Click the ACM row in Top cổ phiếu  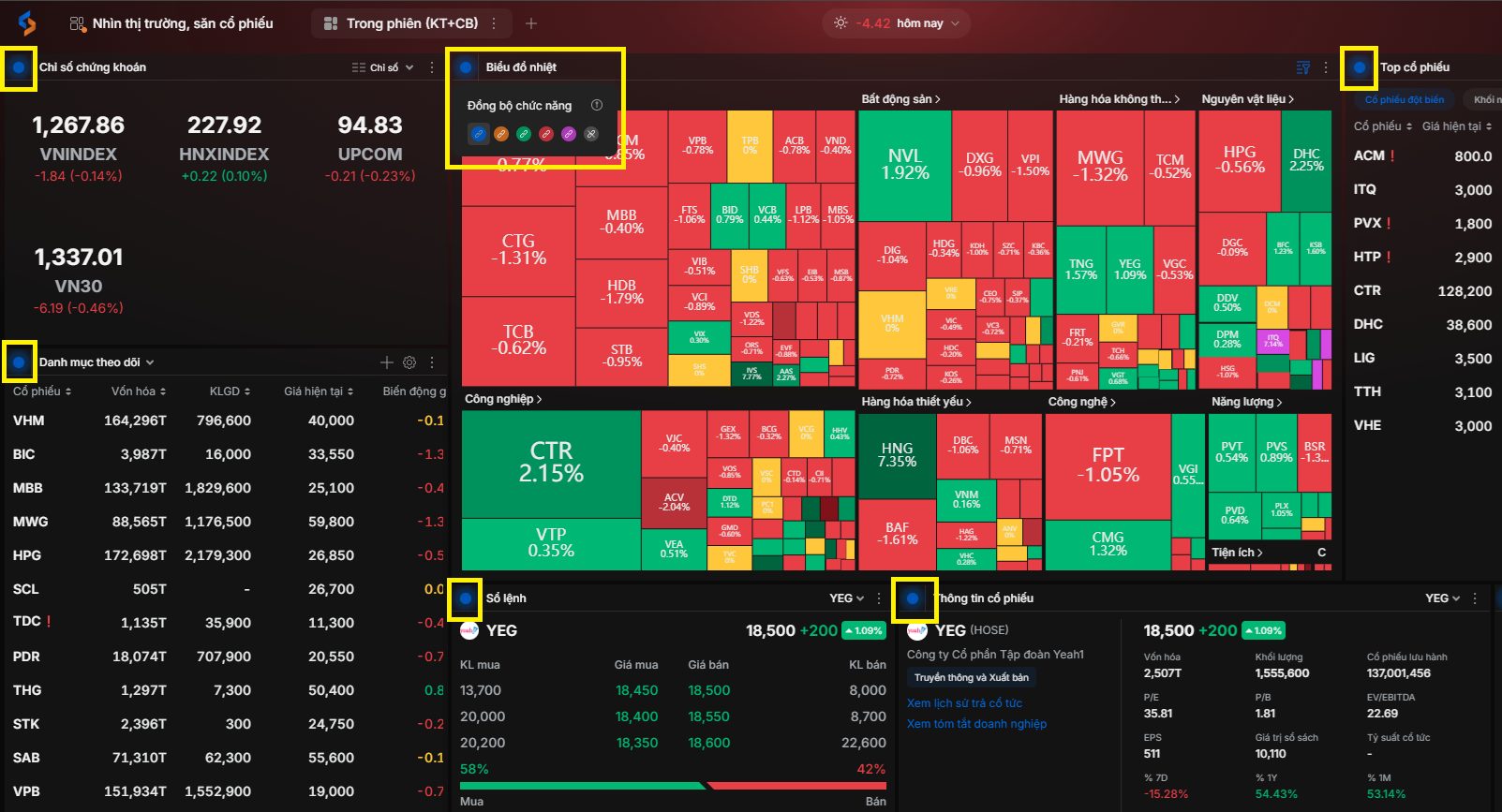1424,156
